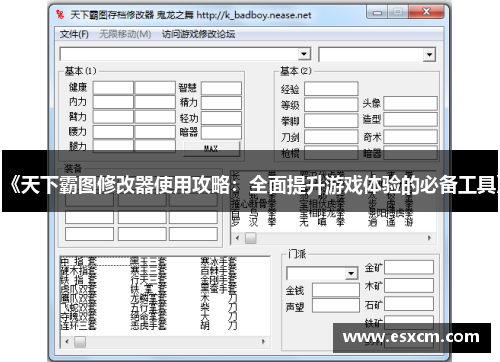Select 金刚手套 in the equipment list
Viewport: 500px width, 362px height.
pos(219,280)
